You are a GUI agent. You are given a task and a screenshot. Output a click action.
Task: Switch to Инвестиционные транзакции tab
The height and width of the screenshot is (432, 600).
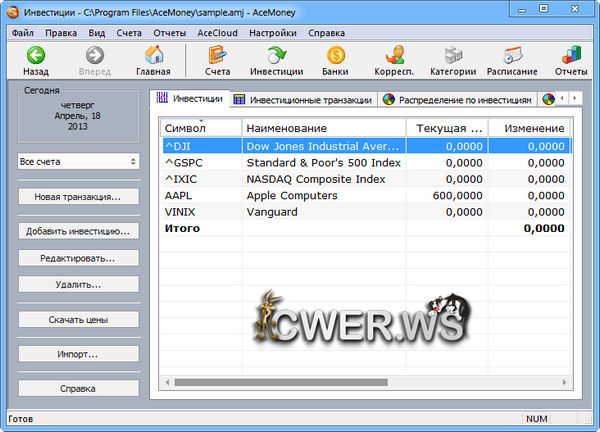point(302,100)
